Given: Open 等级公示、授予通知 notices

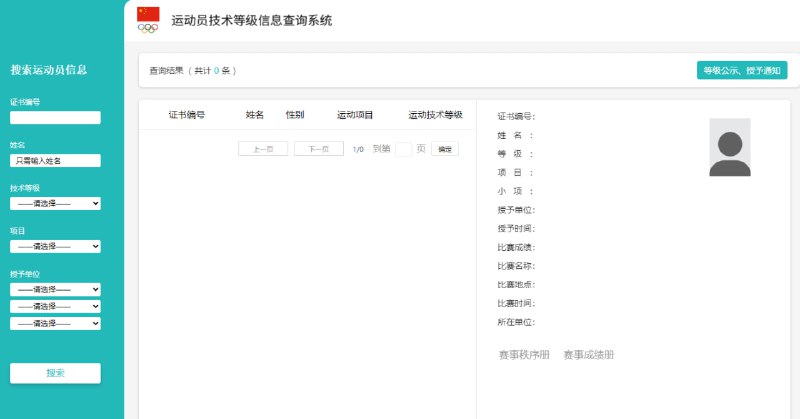Looking at the screenshot, I should click(x=741, y=71).
